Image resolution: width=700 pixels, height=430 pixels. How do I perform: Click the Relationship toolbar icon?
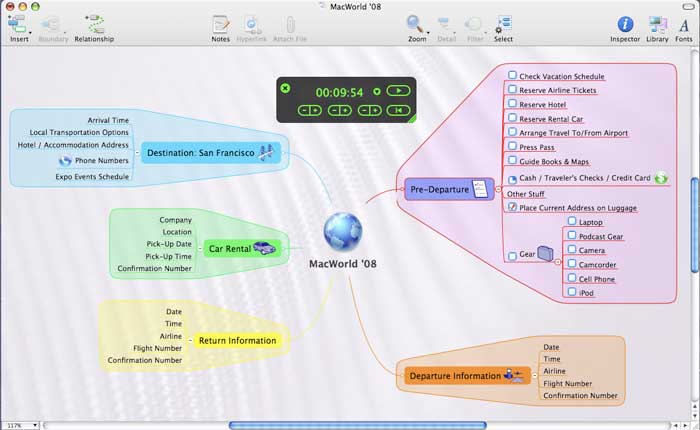click(x=95, y=24)
